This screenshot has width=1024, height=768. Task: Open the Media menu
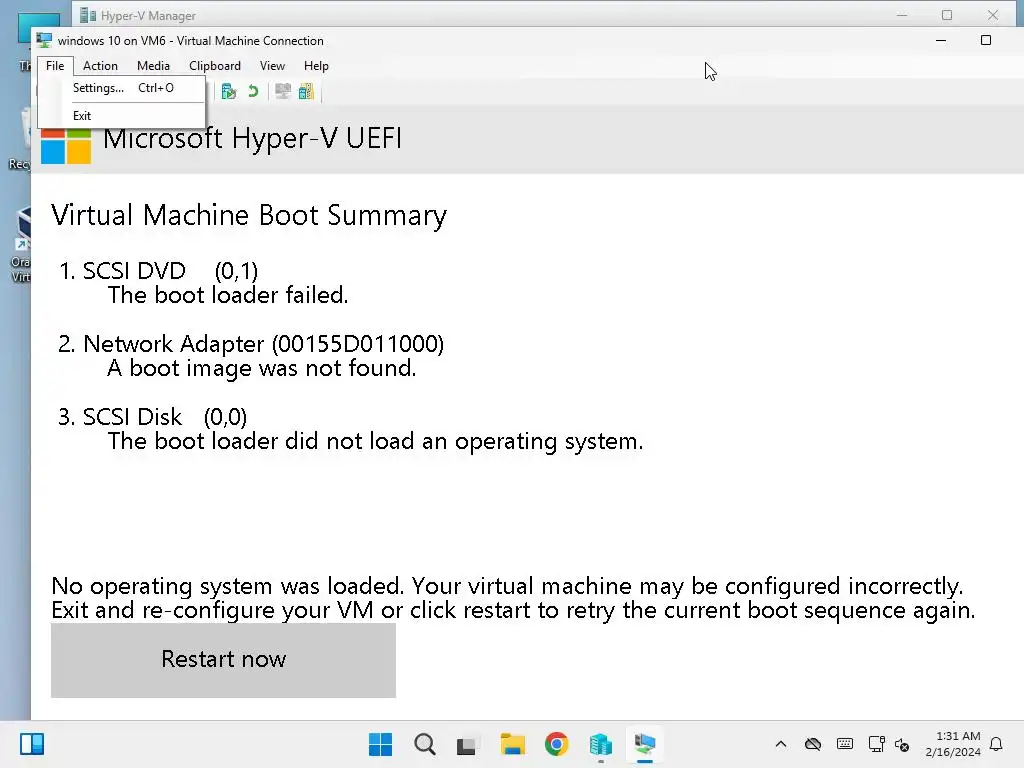153,66
